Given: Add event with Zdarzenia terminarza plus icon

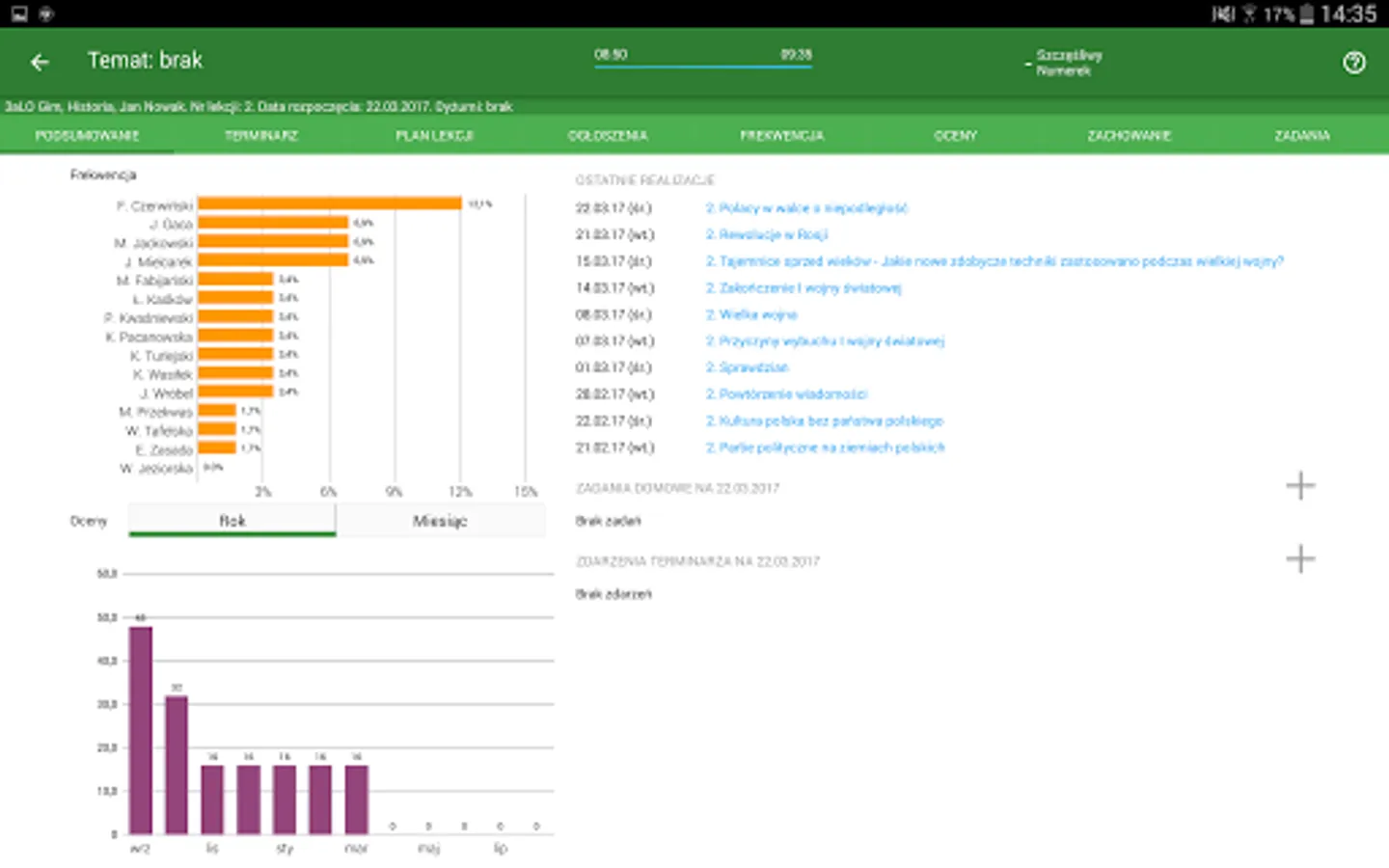Looking at the screenshot, I should pyautogui.click(x=1299, y=558).
